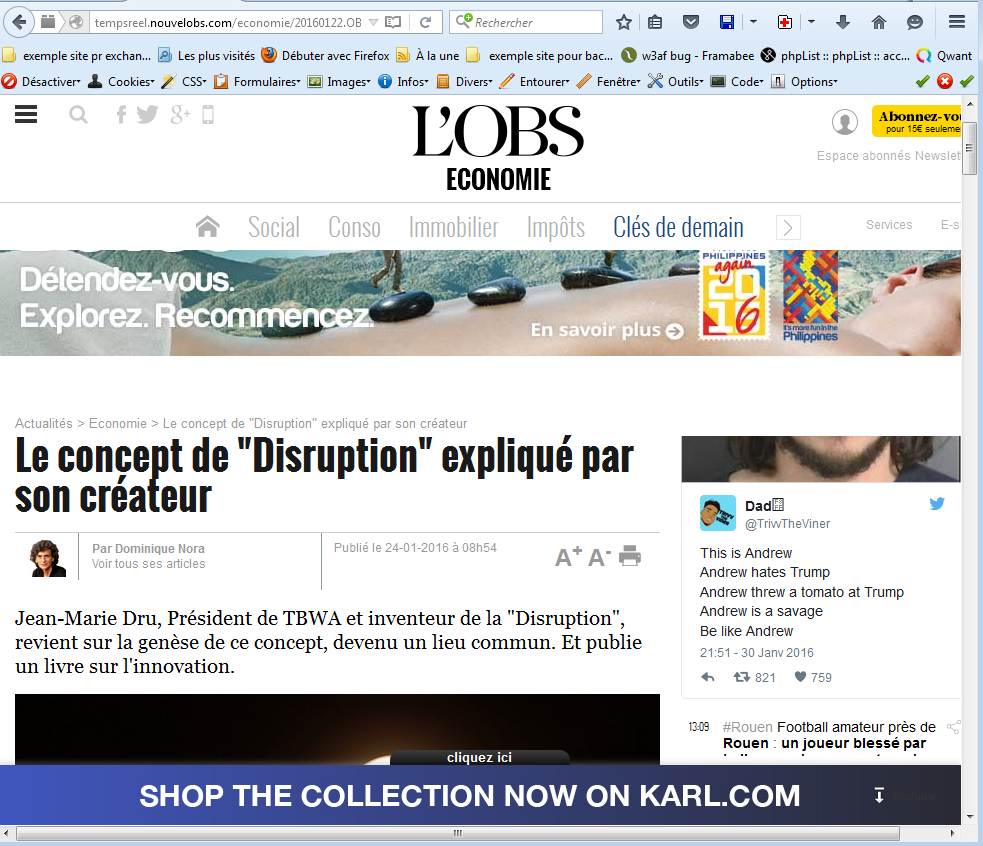Viewport: 983px width, 846px height.
Task: Open the Les plus visités bookmark
Action: pos(206,56)
